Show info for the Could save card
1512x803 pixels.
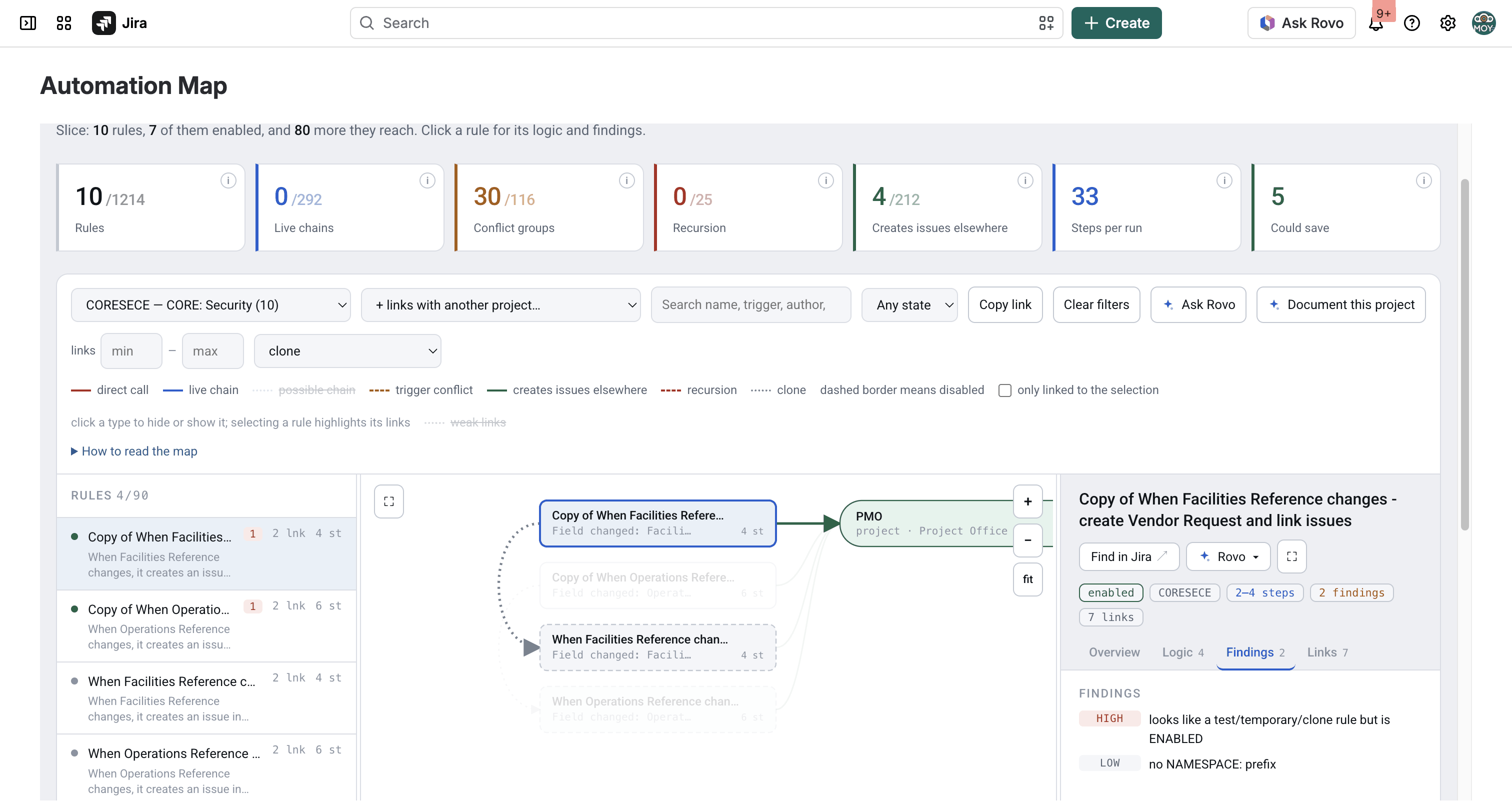[1424, 180]
